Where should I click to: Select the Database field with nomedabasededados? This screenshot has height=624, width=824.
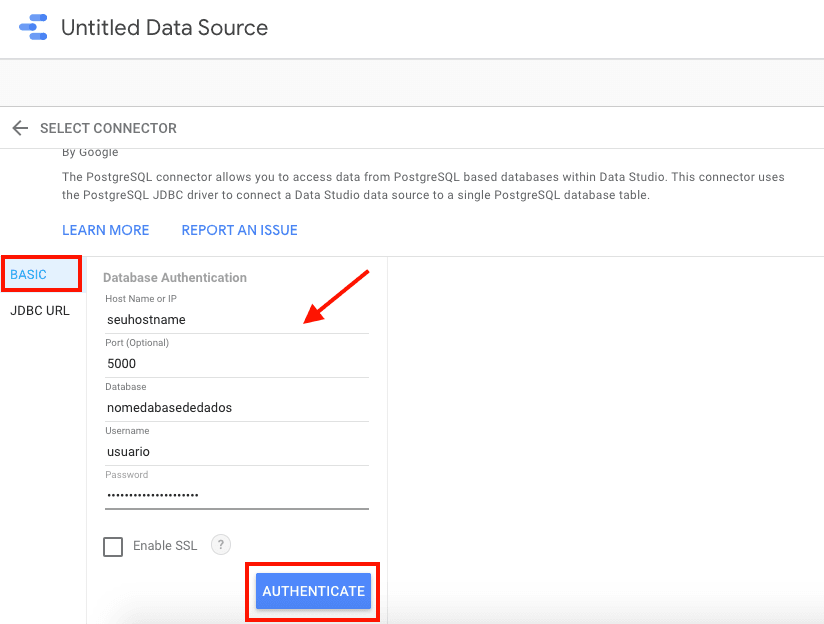(x=236, y=408)
